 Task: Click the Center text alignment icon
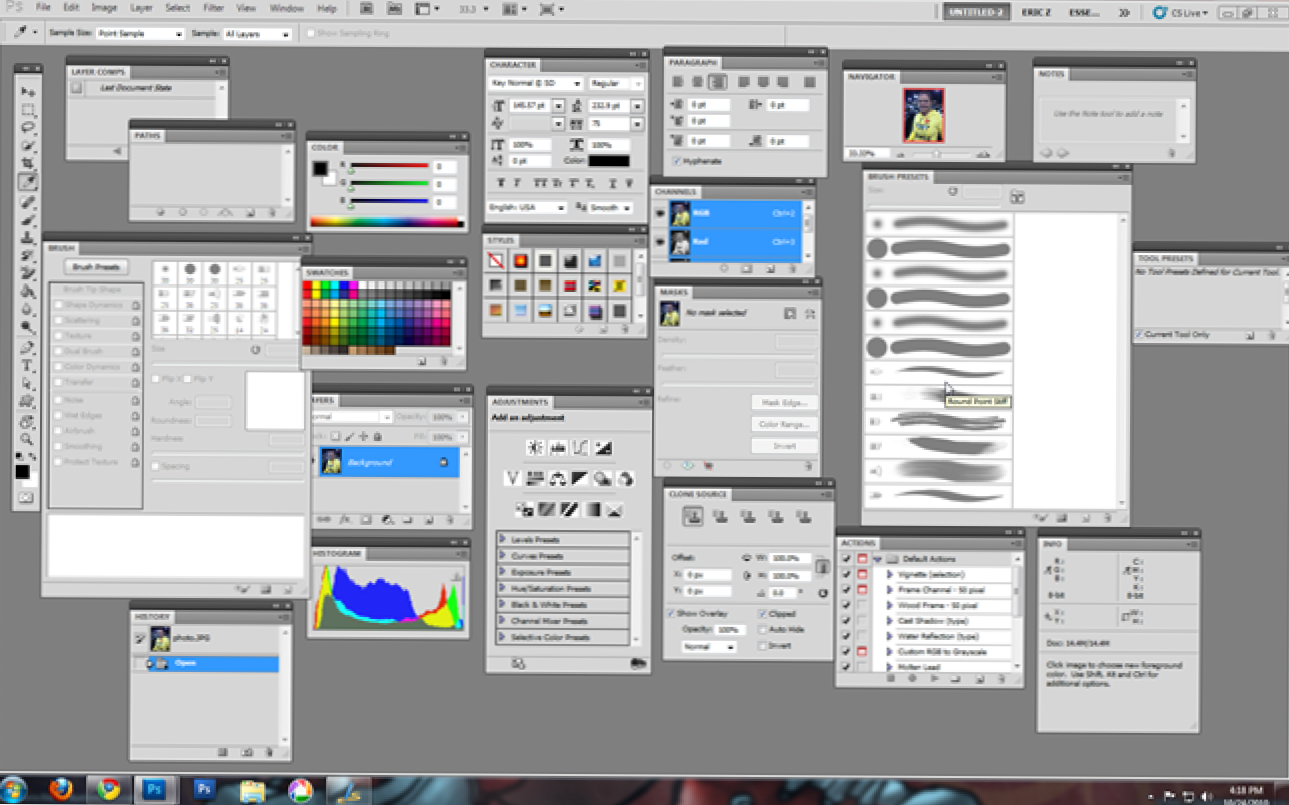(x=697, y=83)
